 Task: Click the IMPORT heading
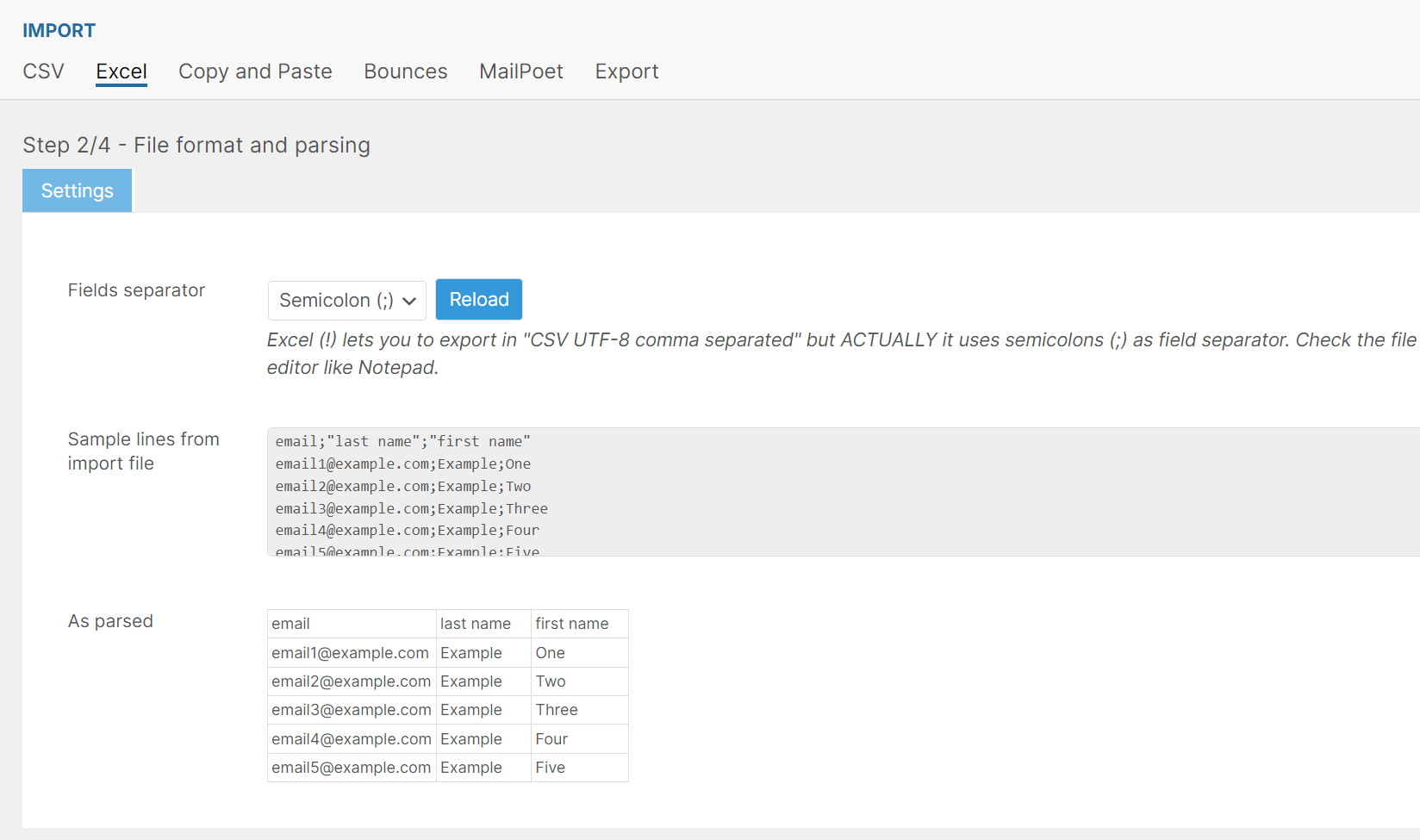point(59,30)
